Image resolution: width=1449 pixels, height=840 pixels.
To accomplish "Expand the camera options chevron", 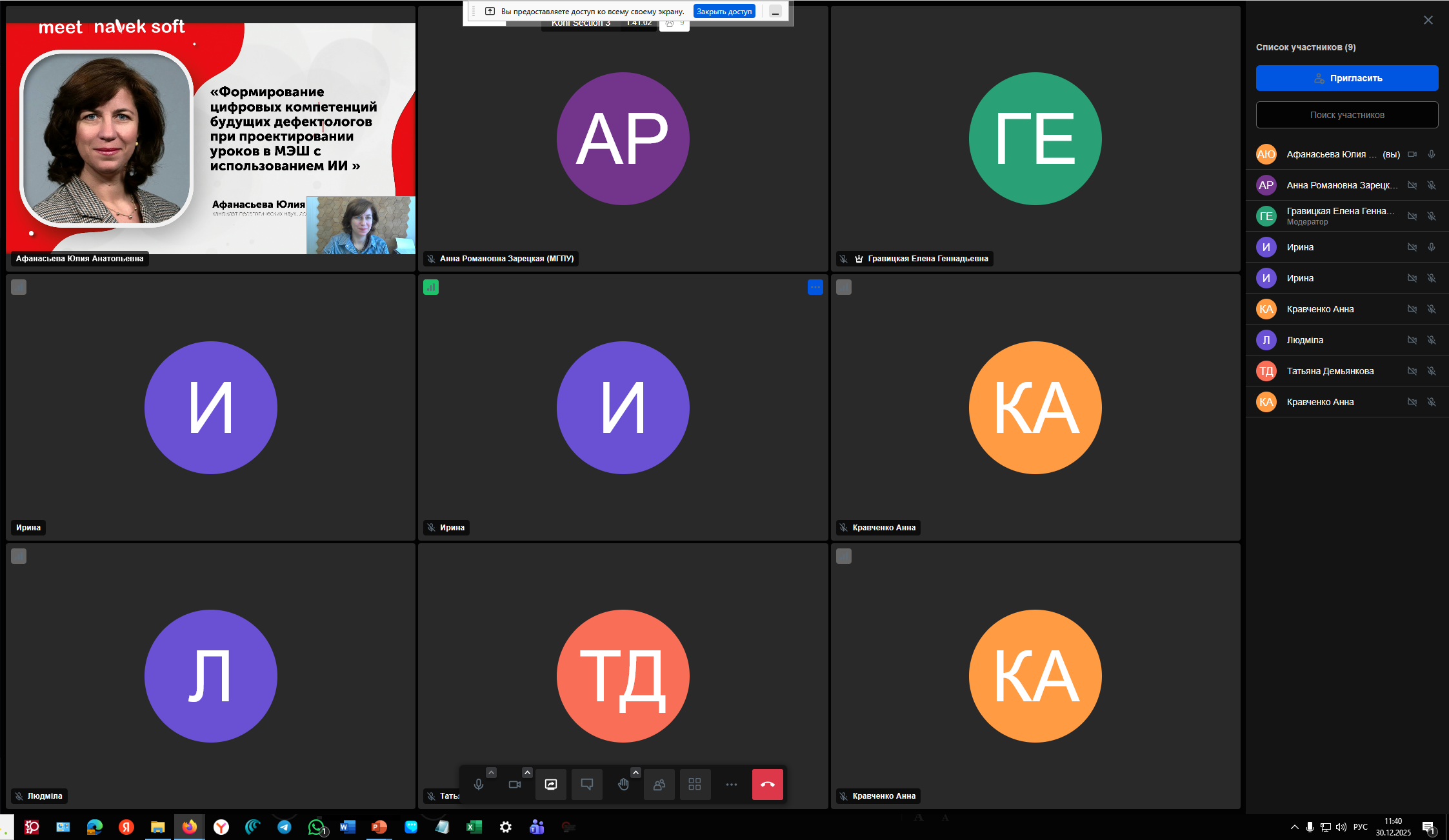I will (527, 772).
